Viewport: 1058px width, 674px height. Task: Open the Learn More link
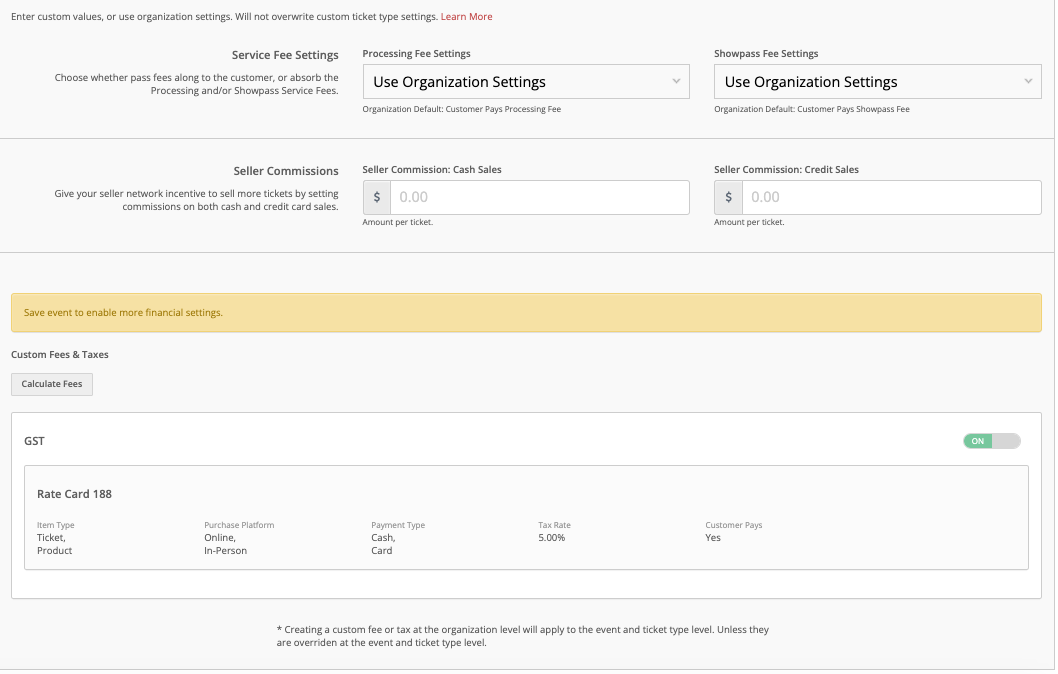pos(466,17)
